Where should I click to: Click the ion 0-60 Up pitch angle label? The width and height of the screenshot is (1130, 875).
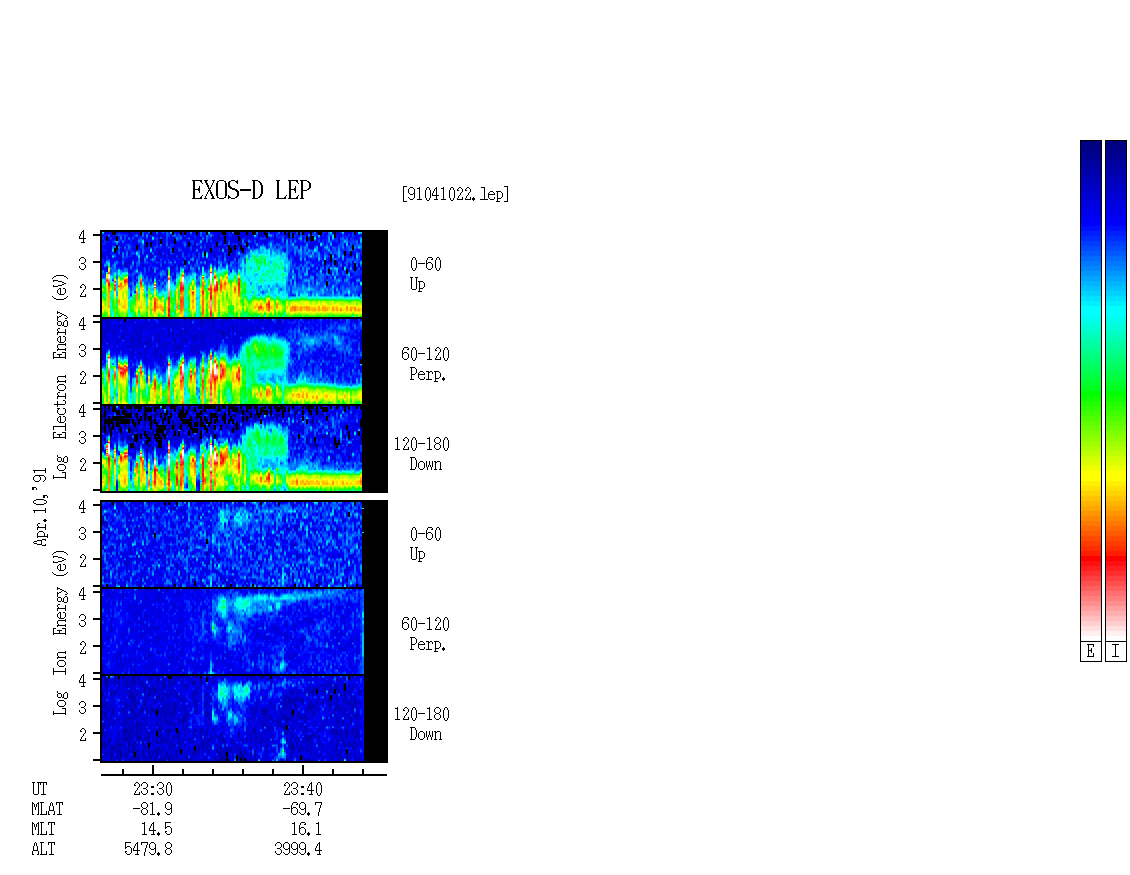tap(425, 544)
